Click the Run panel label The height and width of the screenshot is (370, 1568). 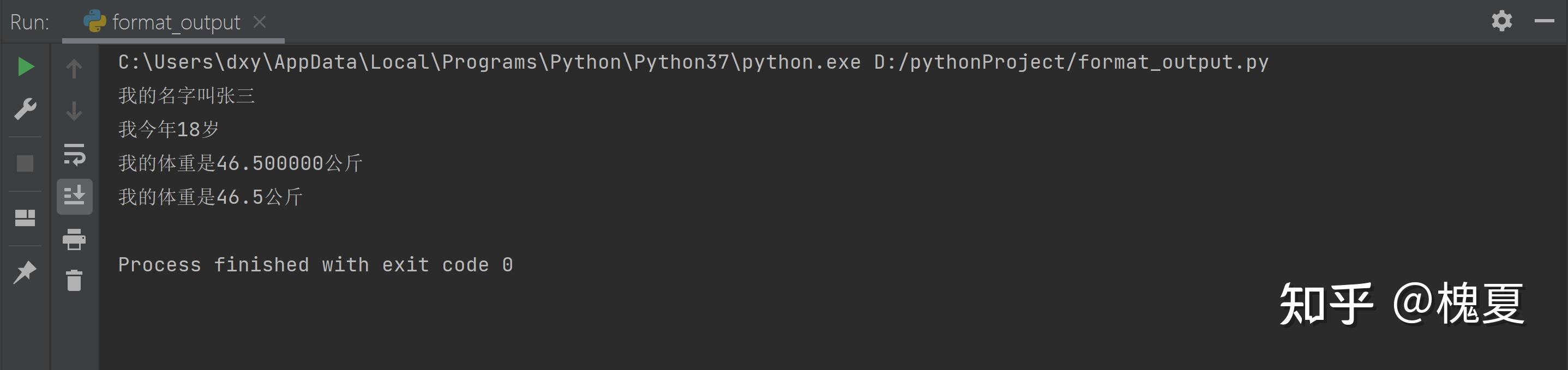(29, 22)
